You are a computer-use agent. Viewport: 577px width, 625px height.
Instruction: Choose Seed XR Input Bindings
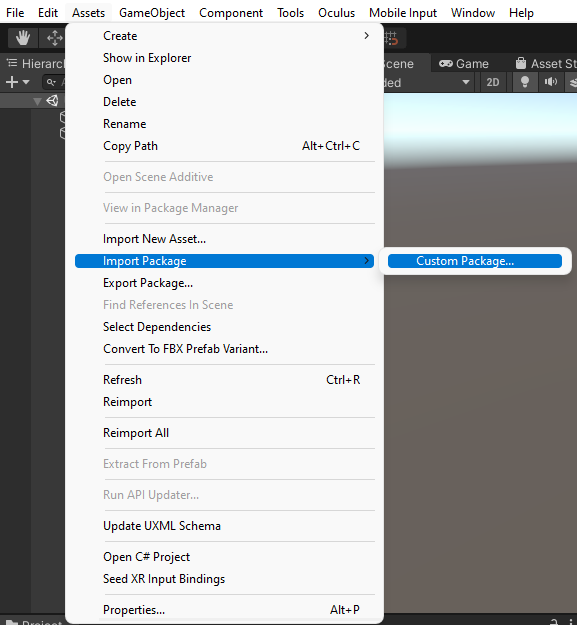(x=224, y=579)
